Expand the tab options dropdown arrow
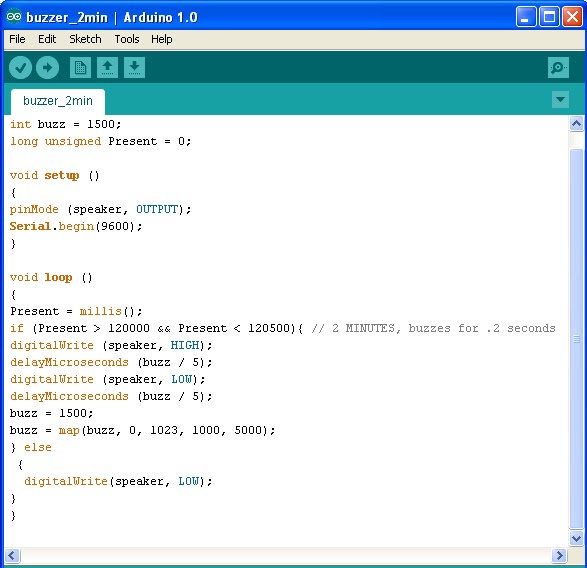 coord(560,100)
